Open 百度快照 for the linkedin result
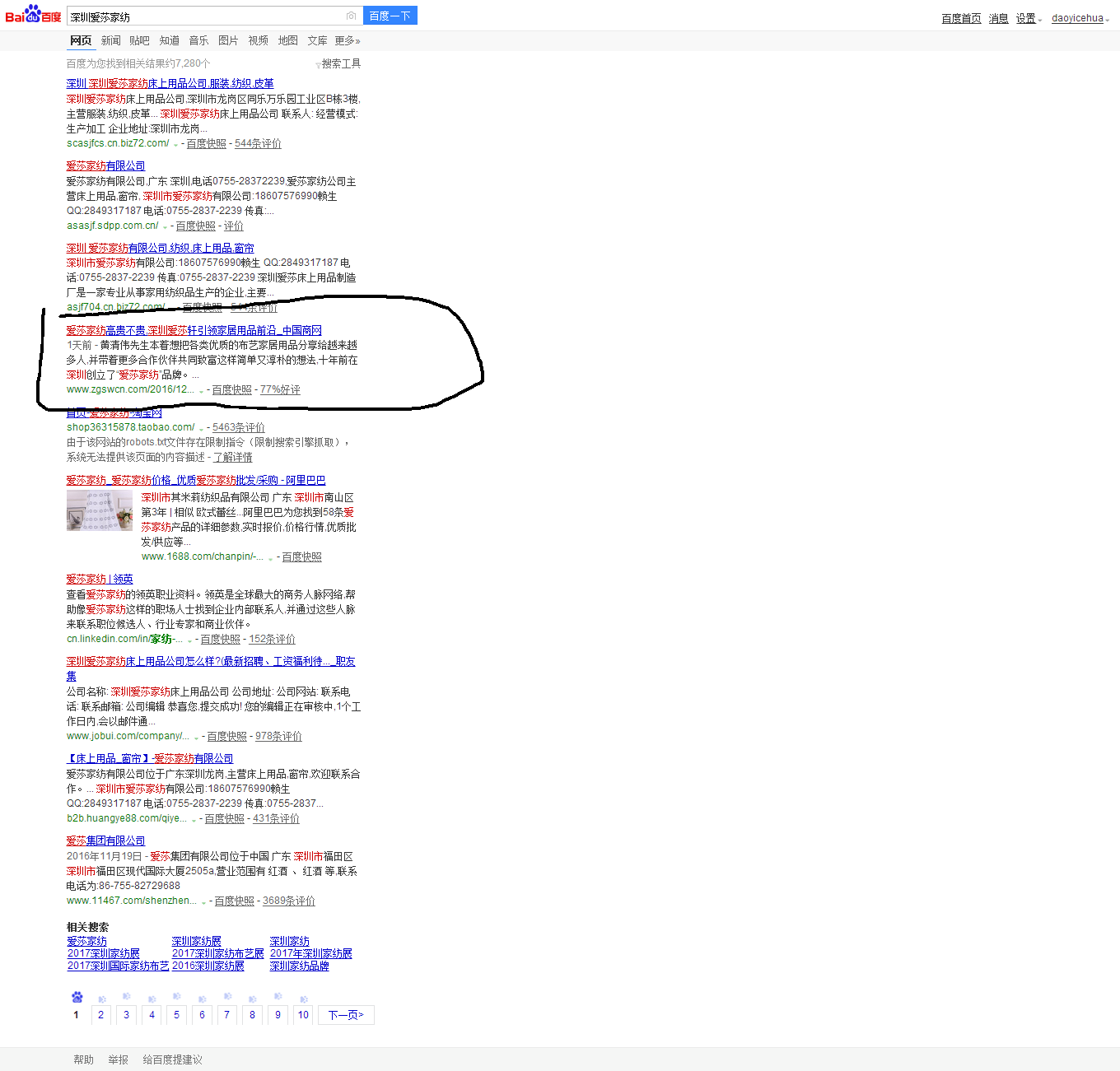This screenshot has width=1120, height=1071. click(221, 639)
